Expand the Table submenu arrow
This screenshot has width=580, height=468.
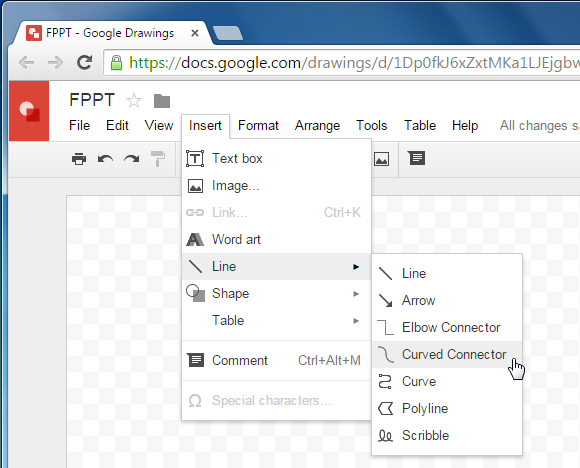coord(356,321)
